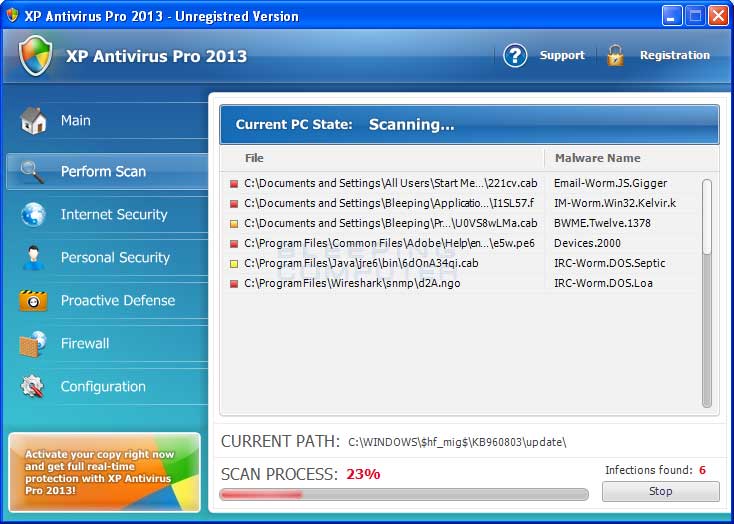This screenshot has height=524, width=734.
Task: Click the Perform Scan magnifier icon
Action: click(x=32, y=172)
